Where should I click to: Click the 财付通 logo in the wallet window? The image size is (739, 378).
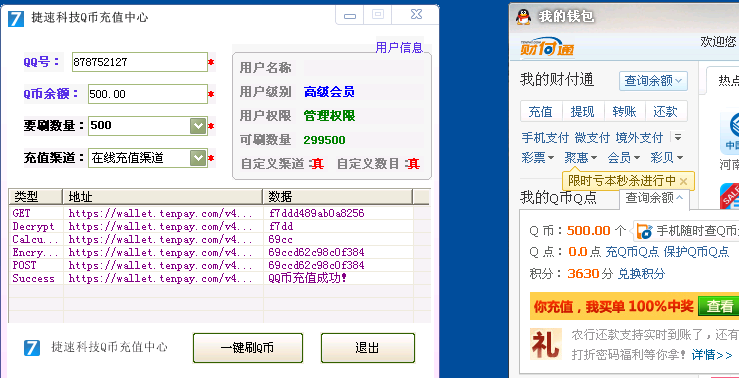coord(547,47)
